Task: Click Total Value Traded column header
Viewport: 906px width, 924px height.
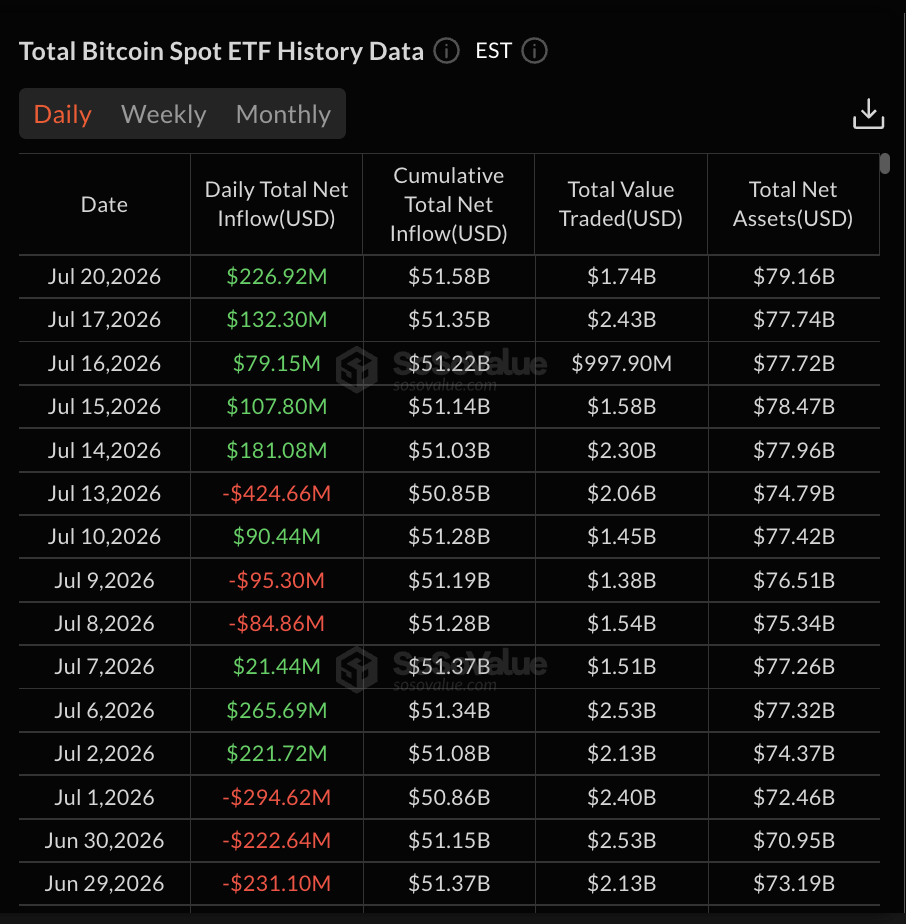Action: tap(621, 204)
